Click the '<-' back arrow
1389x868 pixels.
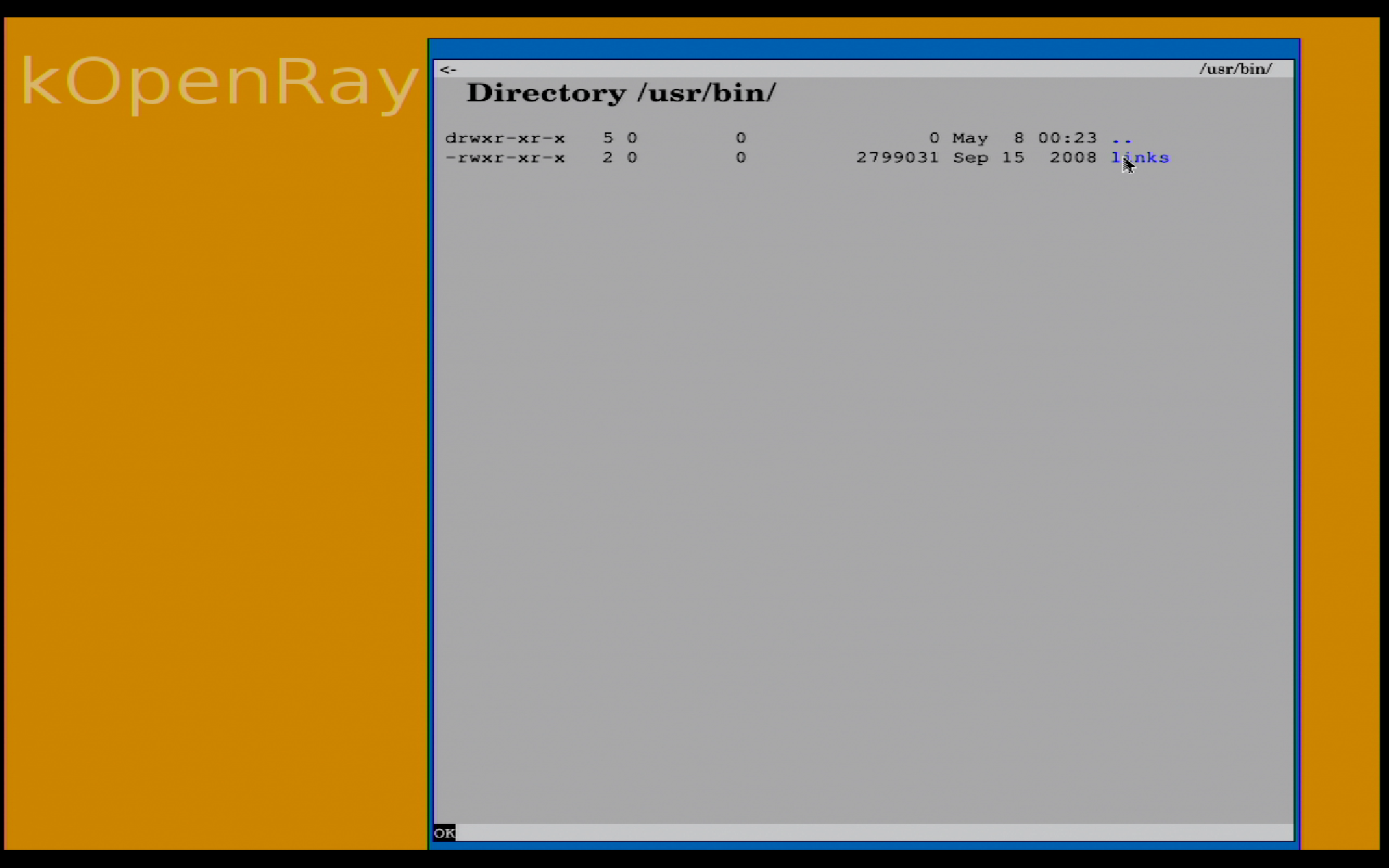point(448,69)
